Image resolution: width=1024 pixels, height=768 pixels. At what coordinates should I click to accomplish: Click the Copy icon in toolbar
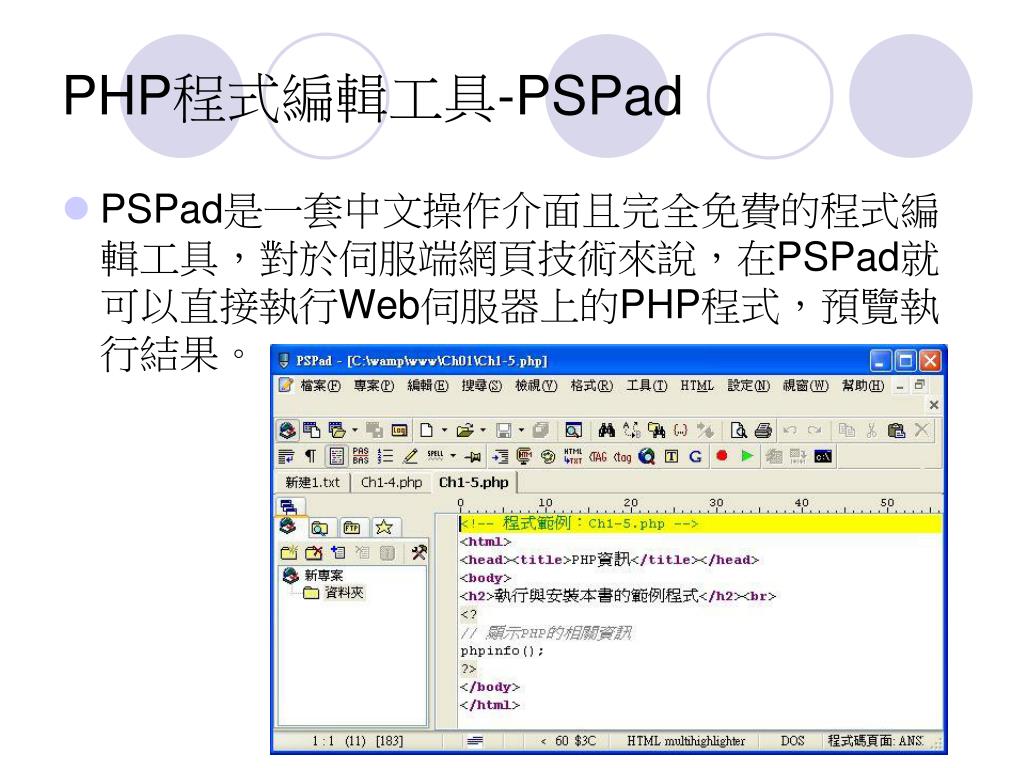(x=847, y=430)
